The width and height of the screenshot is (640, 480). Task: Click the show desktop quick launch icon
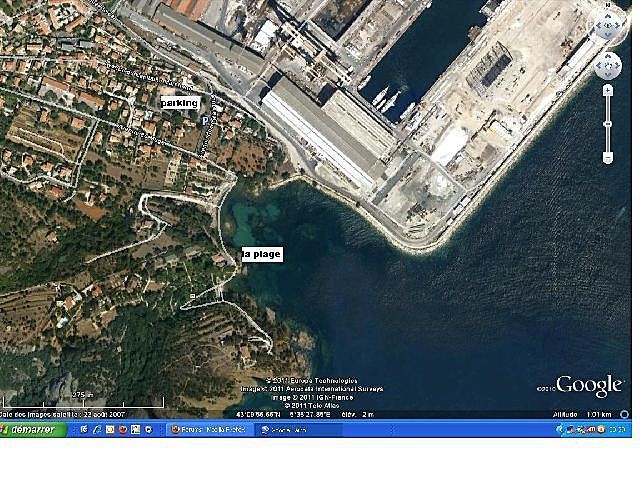coord(84,429)
